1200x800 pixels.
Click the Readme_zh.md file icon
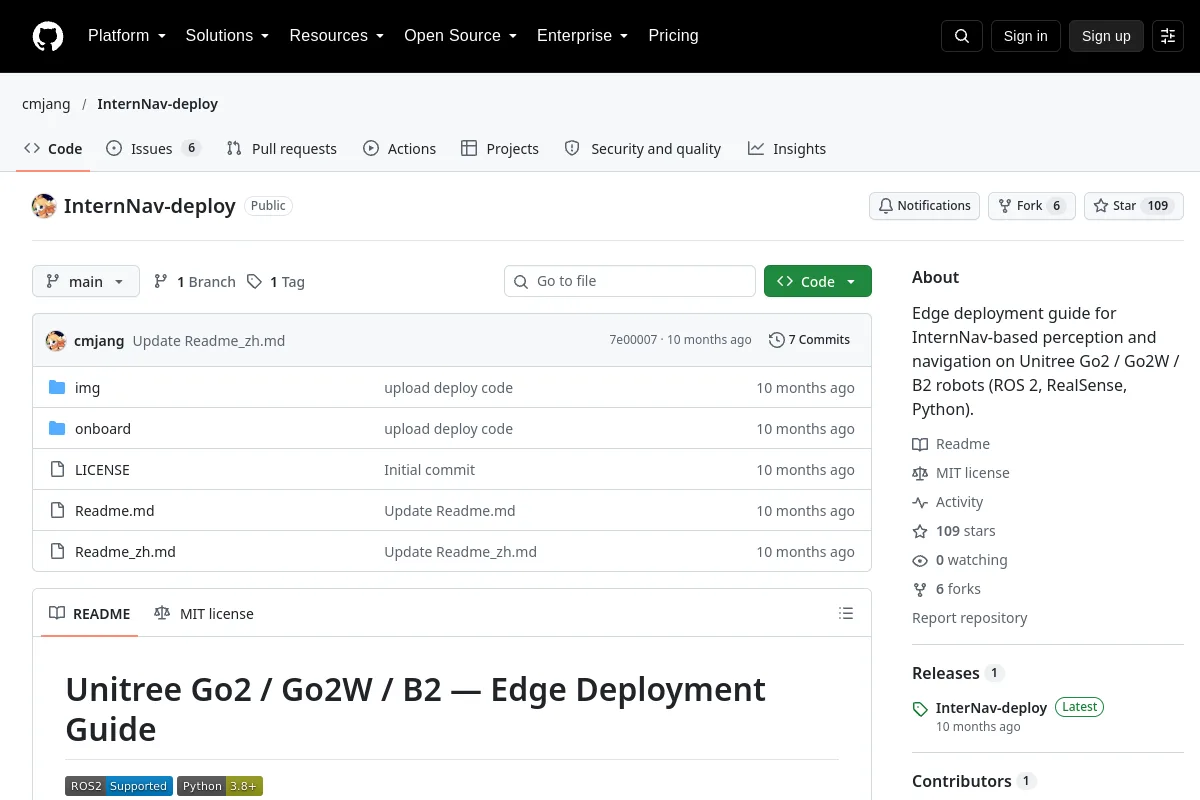coord(57,551)
